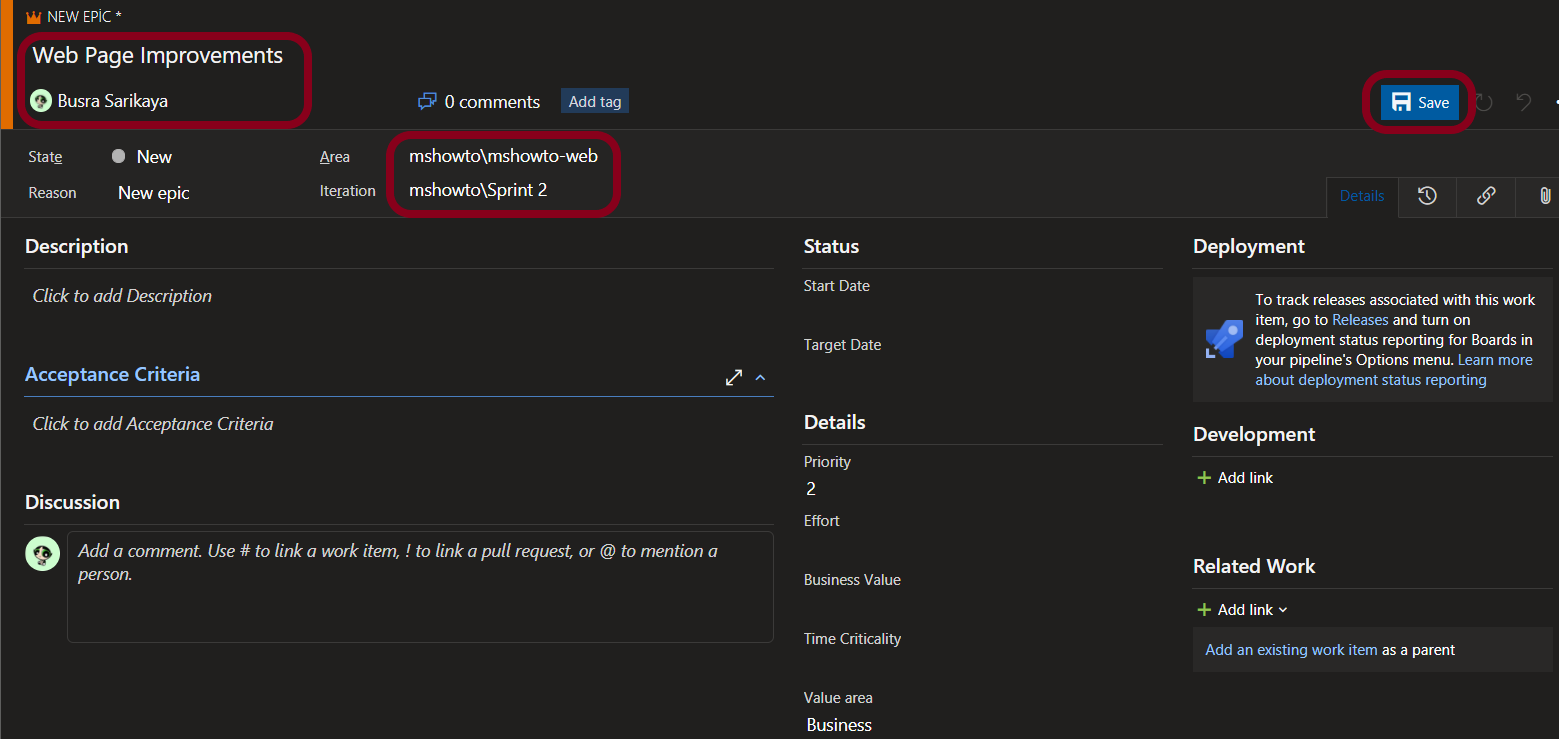Click the comments speech bubble icon
The width and height of the screenshot is (1559, 739).
[x=427, y=101]
